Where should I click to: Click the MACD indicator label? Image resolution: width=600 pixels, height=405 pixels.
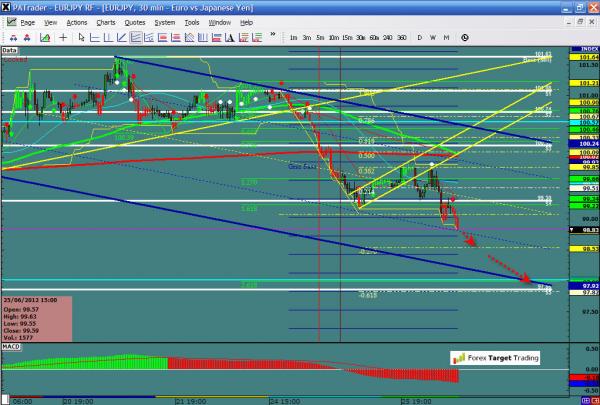[11, 344]
